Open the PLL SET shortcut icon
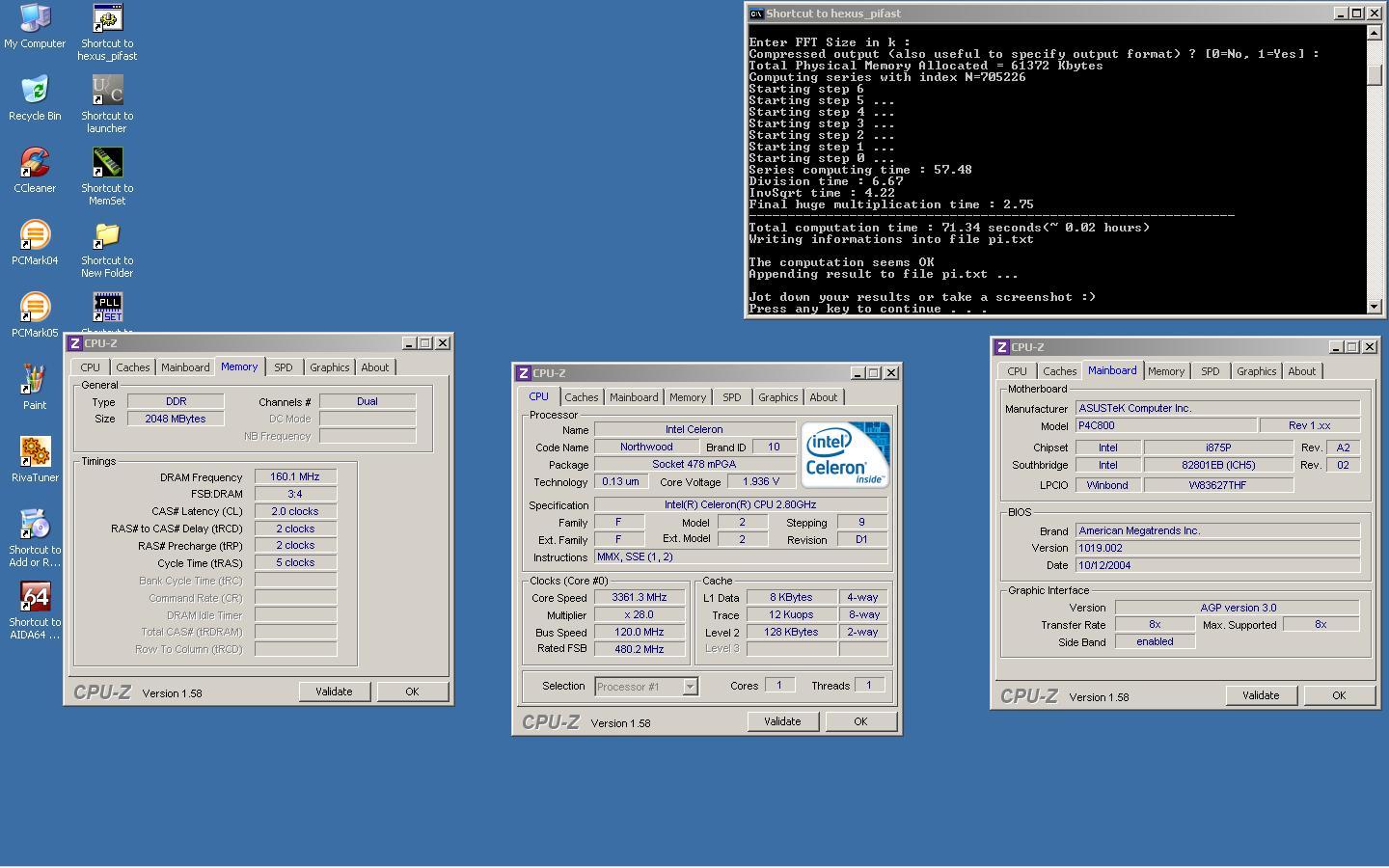Image resolution: width=1389 pixels, height=868 pixels. (107, 307)
